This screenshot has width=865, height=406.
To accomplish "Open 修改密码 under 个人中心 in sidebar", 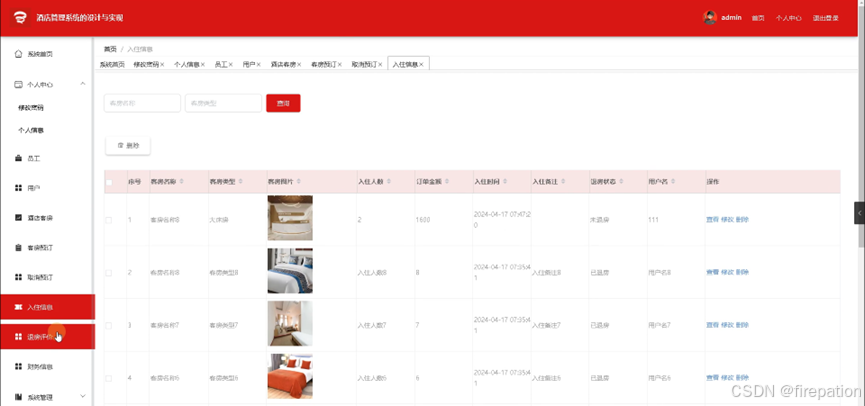I will click(x=30, y=108).
